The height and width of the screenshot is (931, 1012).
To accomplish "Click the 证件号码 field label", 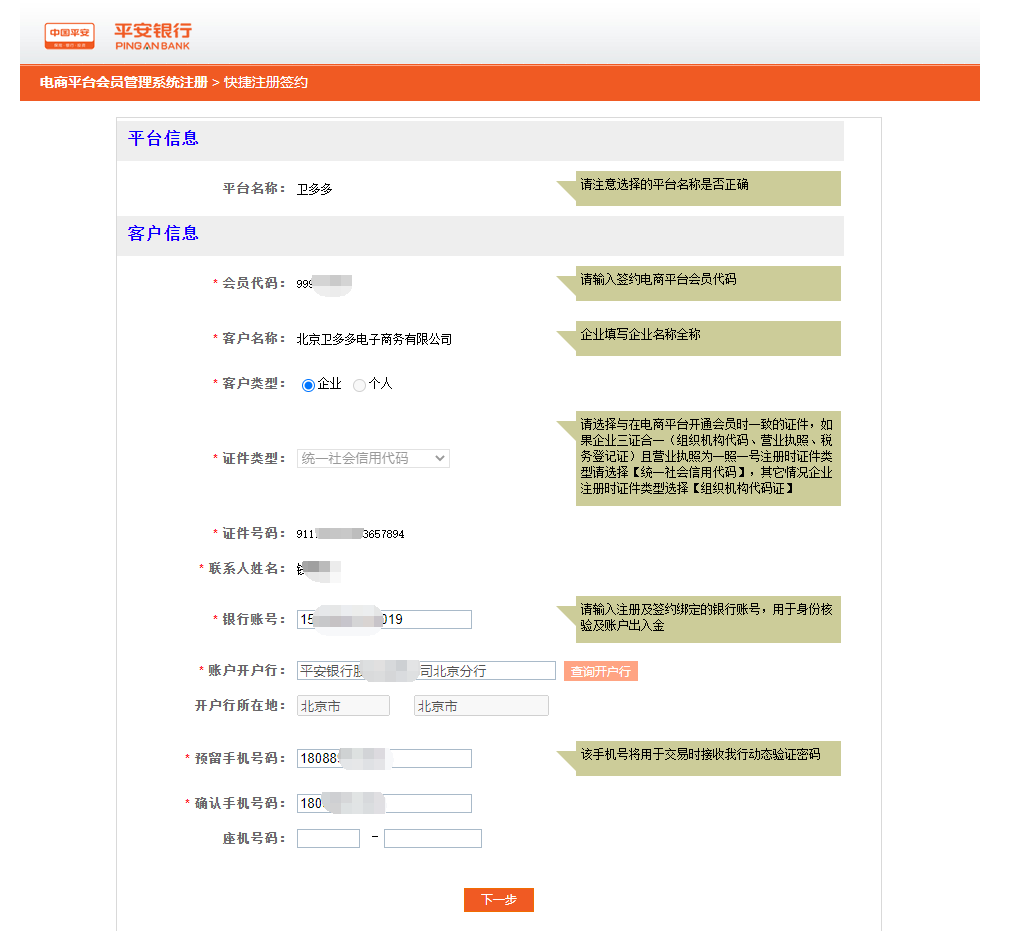I will tap(254, 533).
